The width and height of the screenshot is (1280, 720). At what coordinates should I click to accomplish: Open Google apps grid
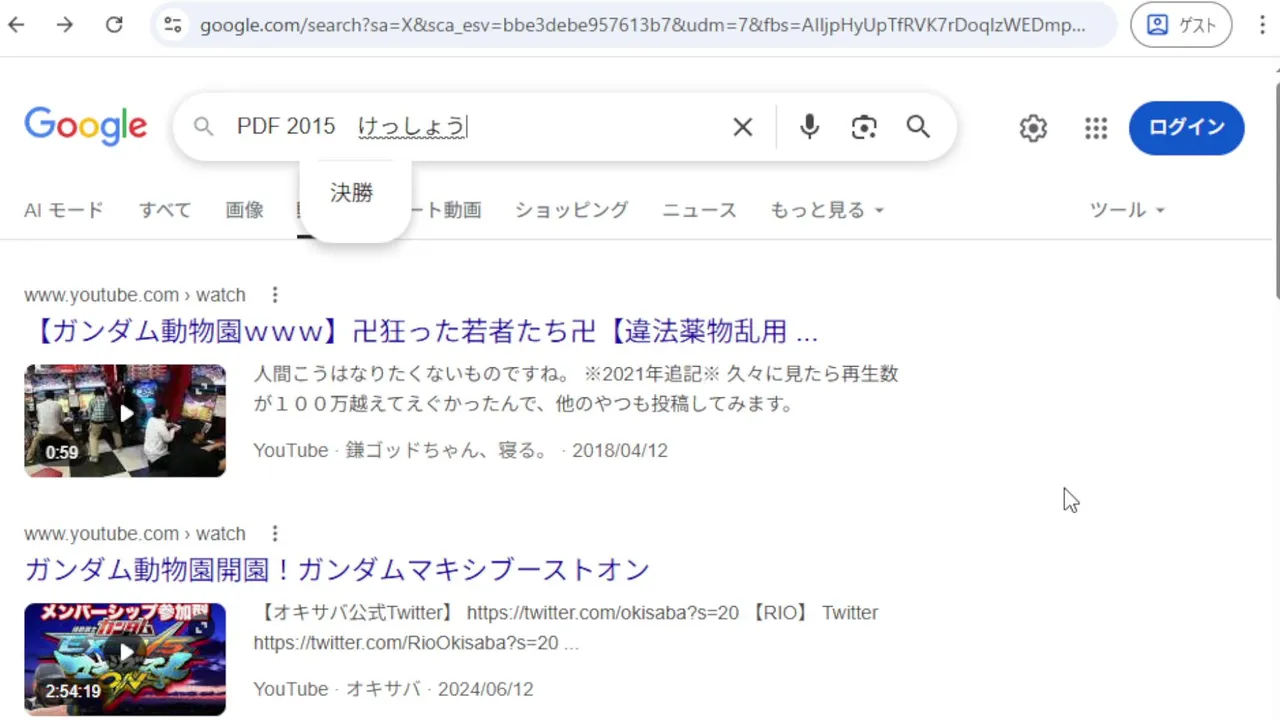(1096, 128)
